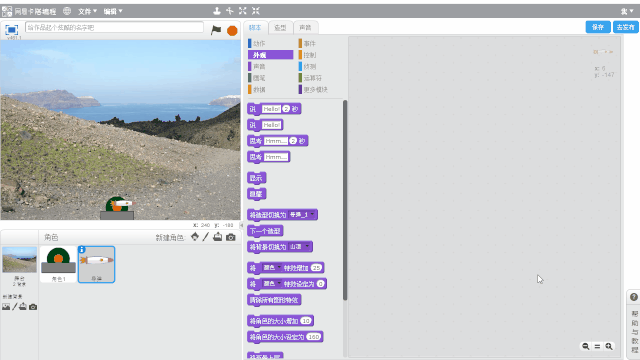Choose new sprite from library icon
This screenshot has height=360, width=640.
(x=195, y=237)
